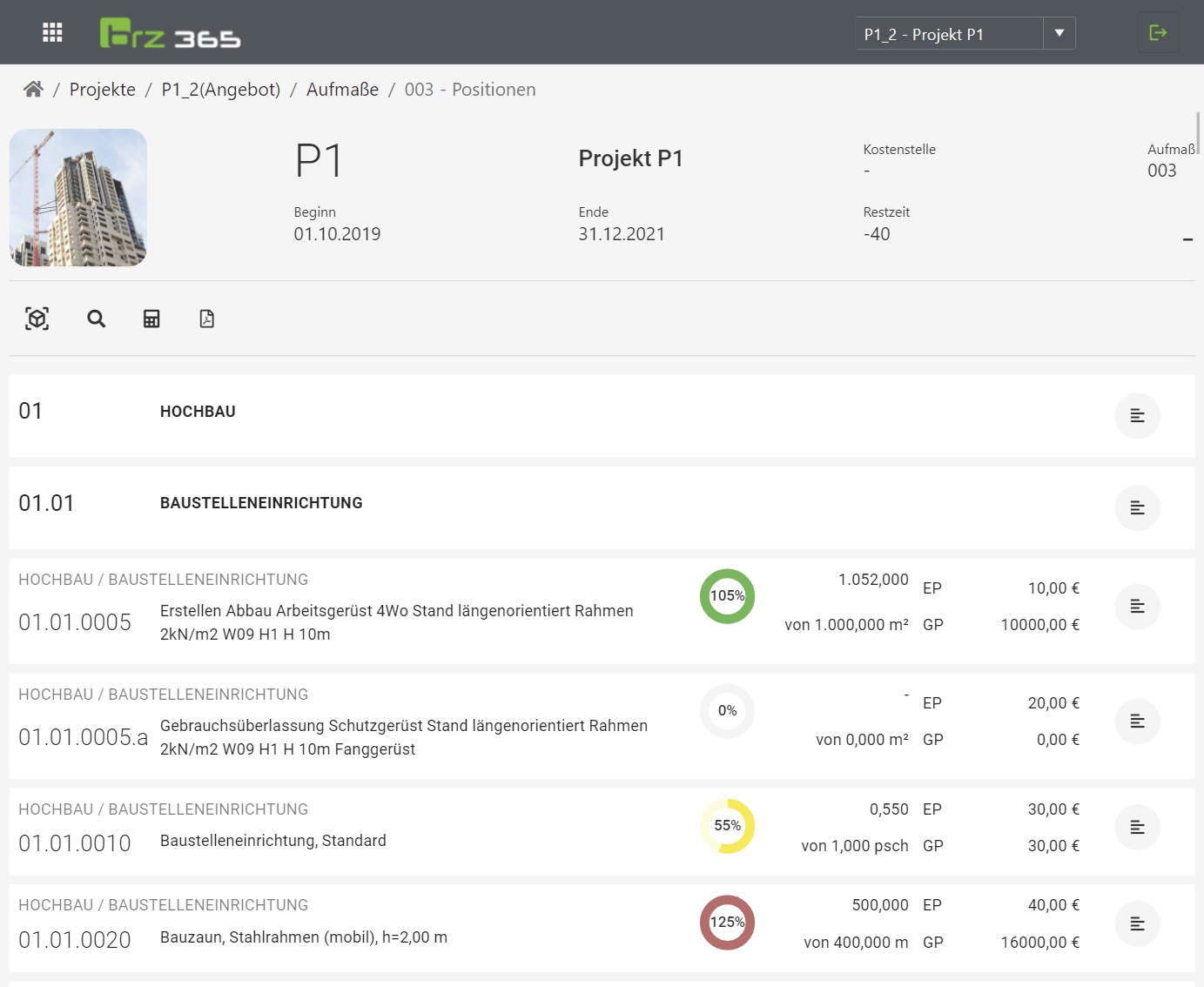1204x987 pixels.
Task: Go to Aufmaße breadcrumb
Action: 342,90
